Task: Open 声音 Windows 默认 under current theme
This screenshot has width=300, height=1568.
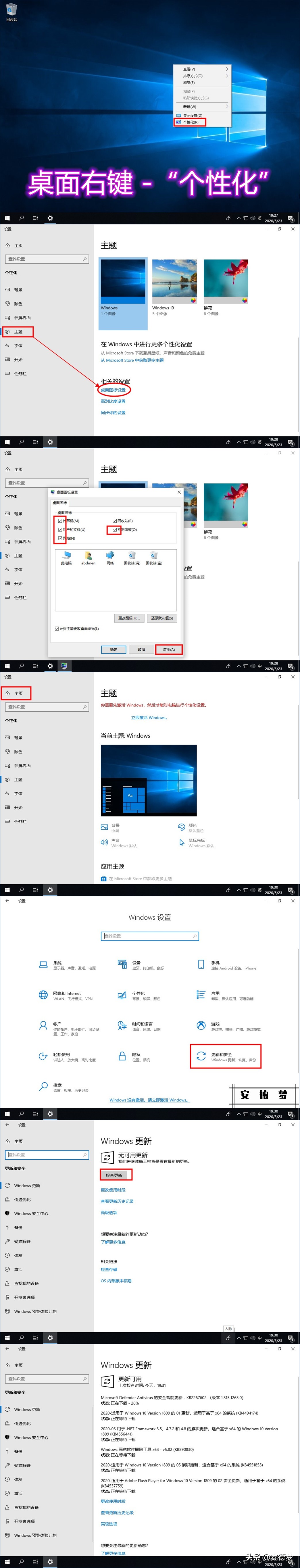Action: 119,843
